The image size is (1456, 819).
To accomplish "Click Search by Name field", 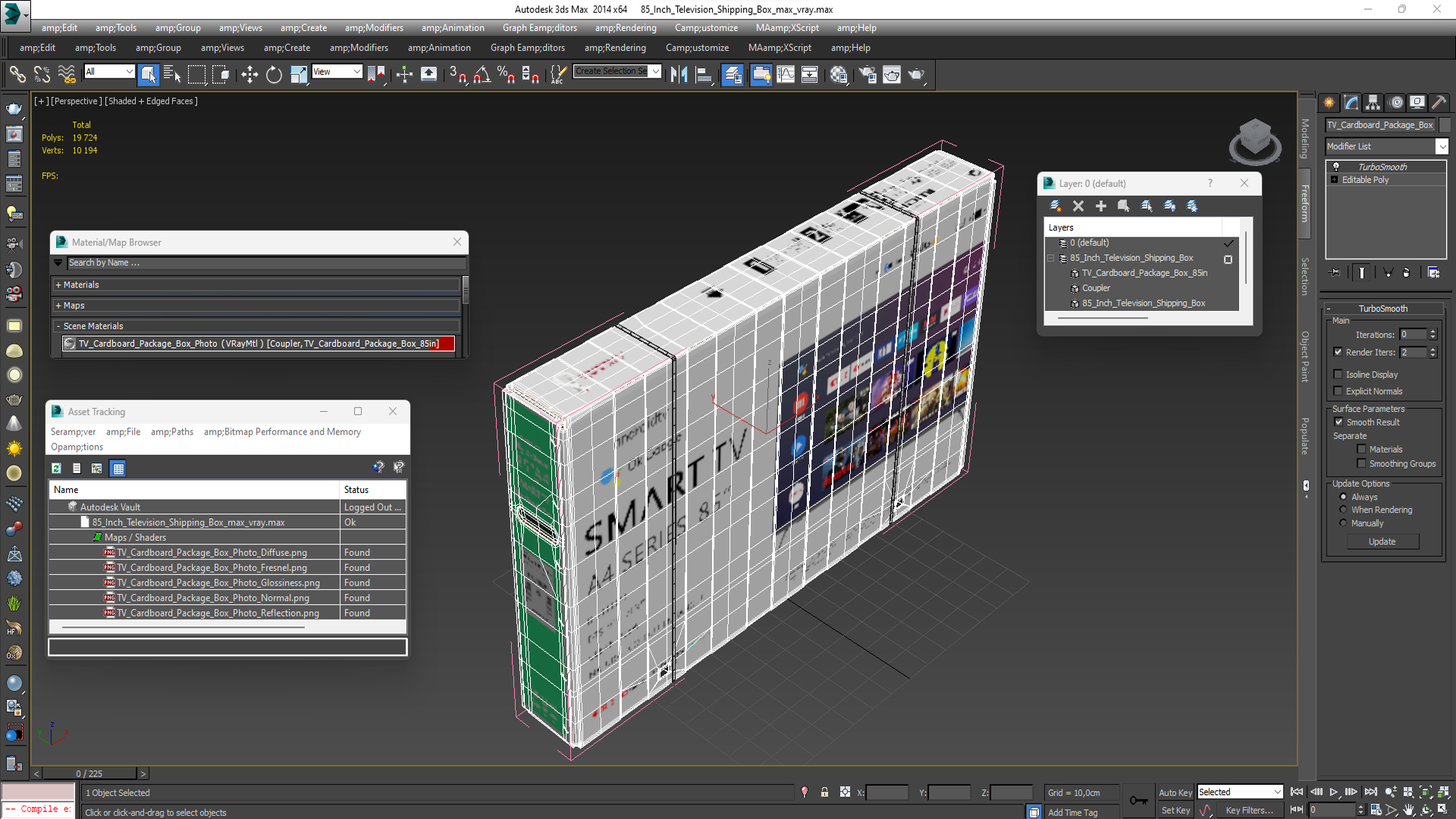I will 266,263.
